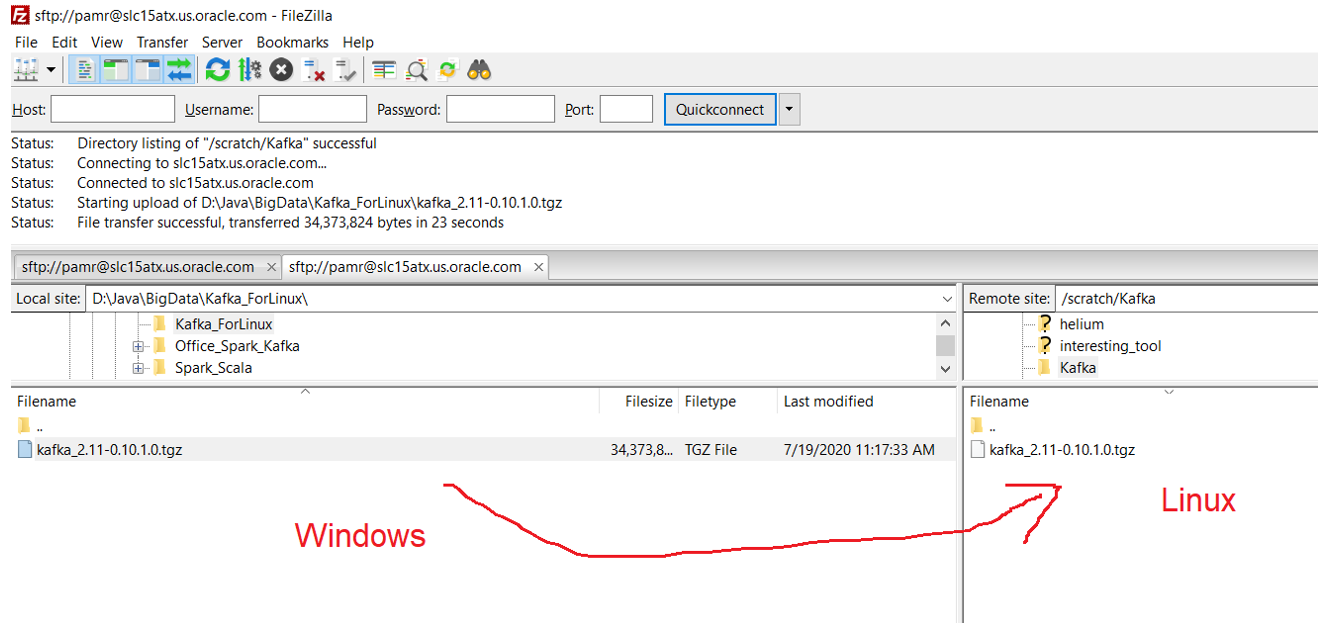This screenshot has height=623, width=1321.
Task: Open the Site Manager icon
Action: coord(25,70)
